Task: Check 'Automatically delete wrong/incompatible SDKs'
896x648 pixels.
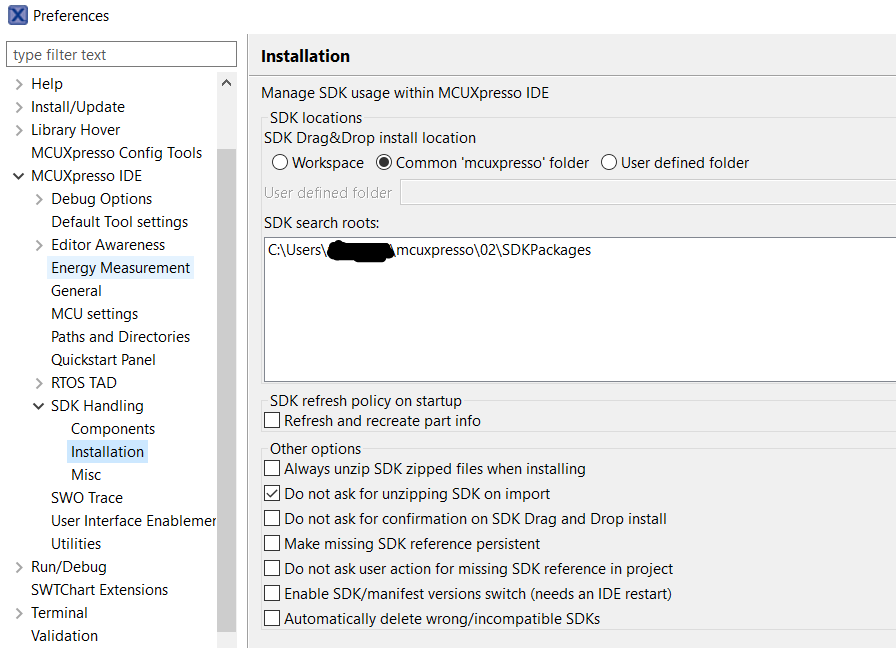Action: point(271,618)
